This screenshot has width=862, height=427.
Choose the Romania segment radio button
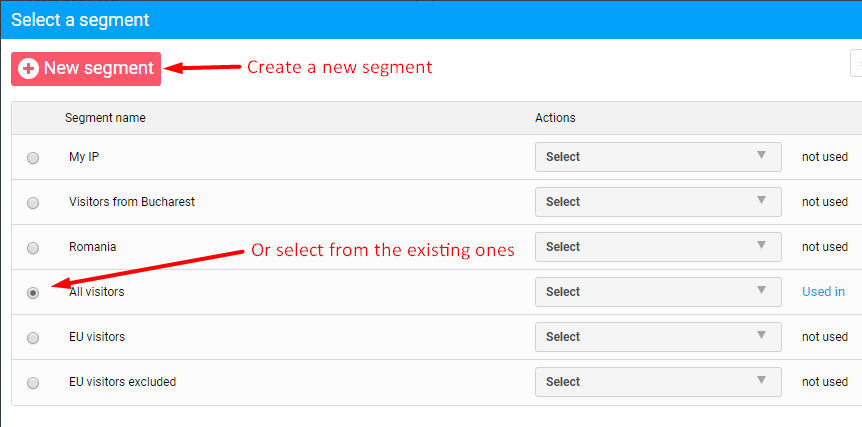(33, 248)
